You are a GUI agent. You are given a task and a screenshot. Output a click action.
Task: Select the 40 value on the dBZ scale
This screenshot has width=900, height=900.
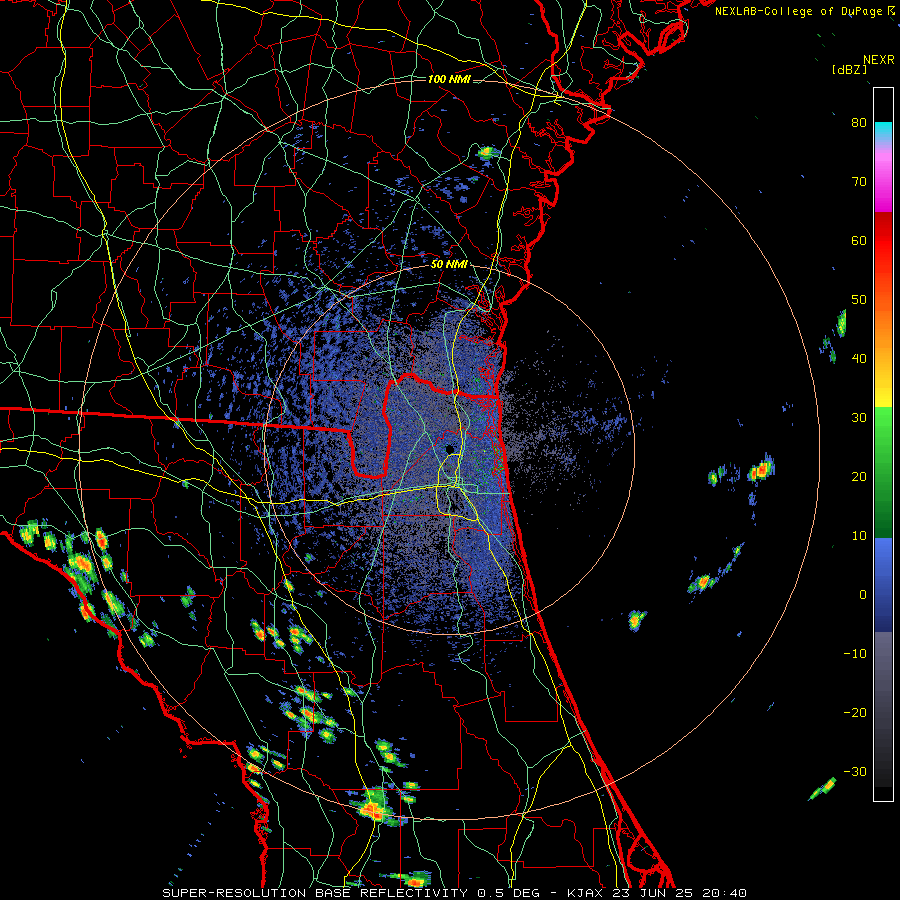pyautogui.click(x=859, y=359)
